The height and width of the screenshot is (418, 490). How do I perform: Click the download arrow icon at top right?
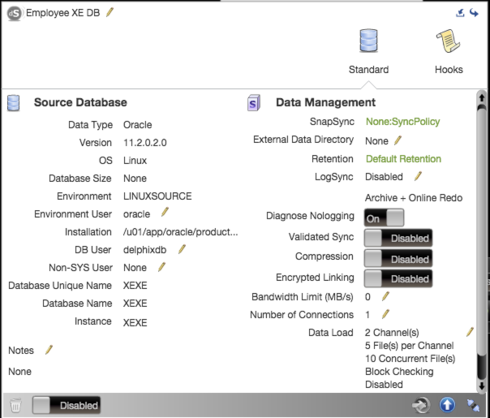460,13
